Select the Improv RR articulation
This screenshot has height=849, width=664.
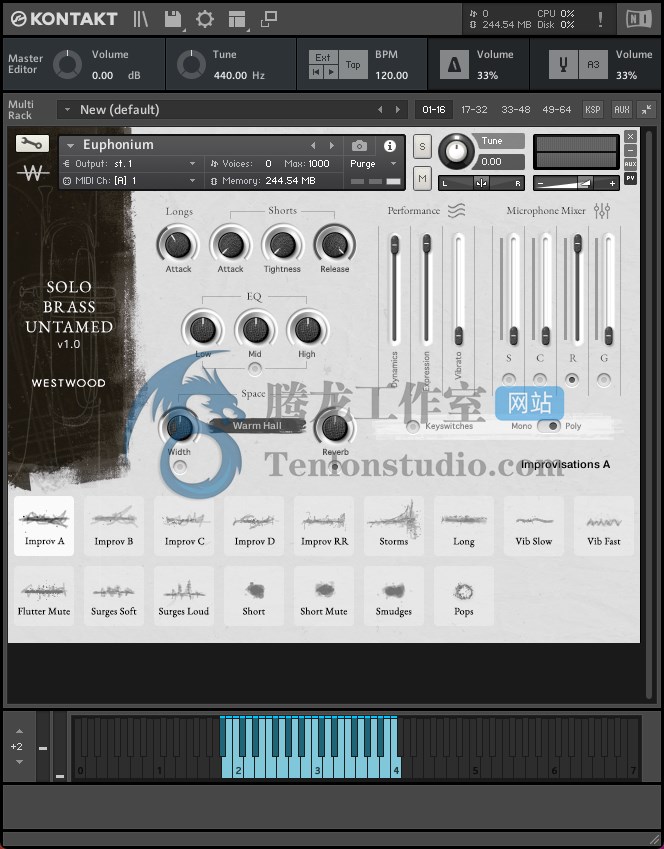(x=324, y=525)
